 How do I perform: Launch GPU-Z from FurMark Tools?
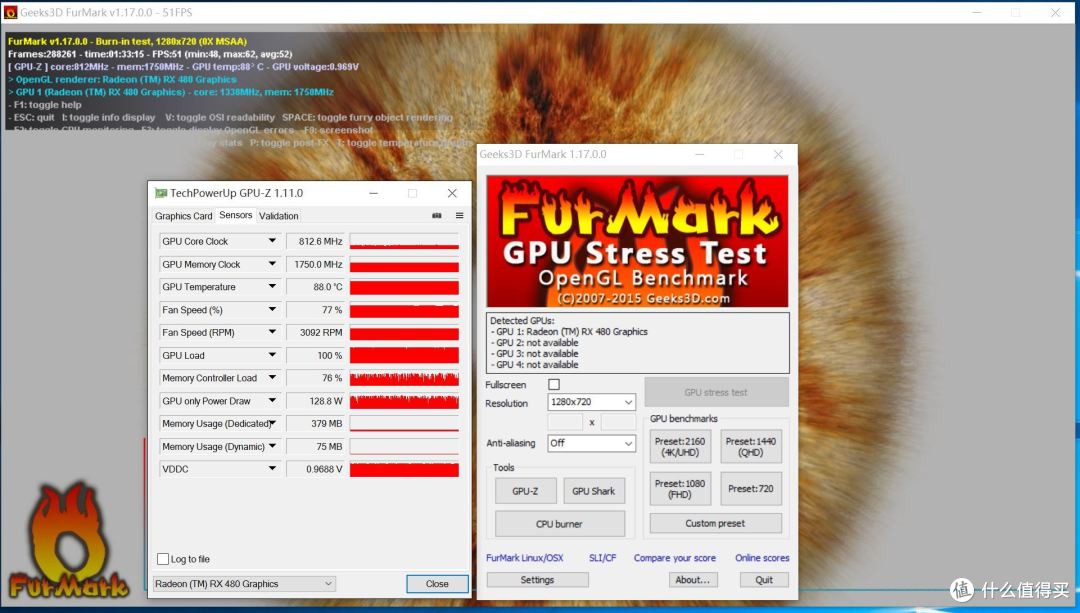525,491
